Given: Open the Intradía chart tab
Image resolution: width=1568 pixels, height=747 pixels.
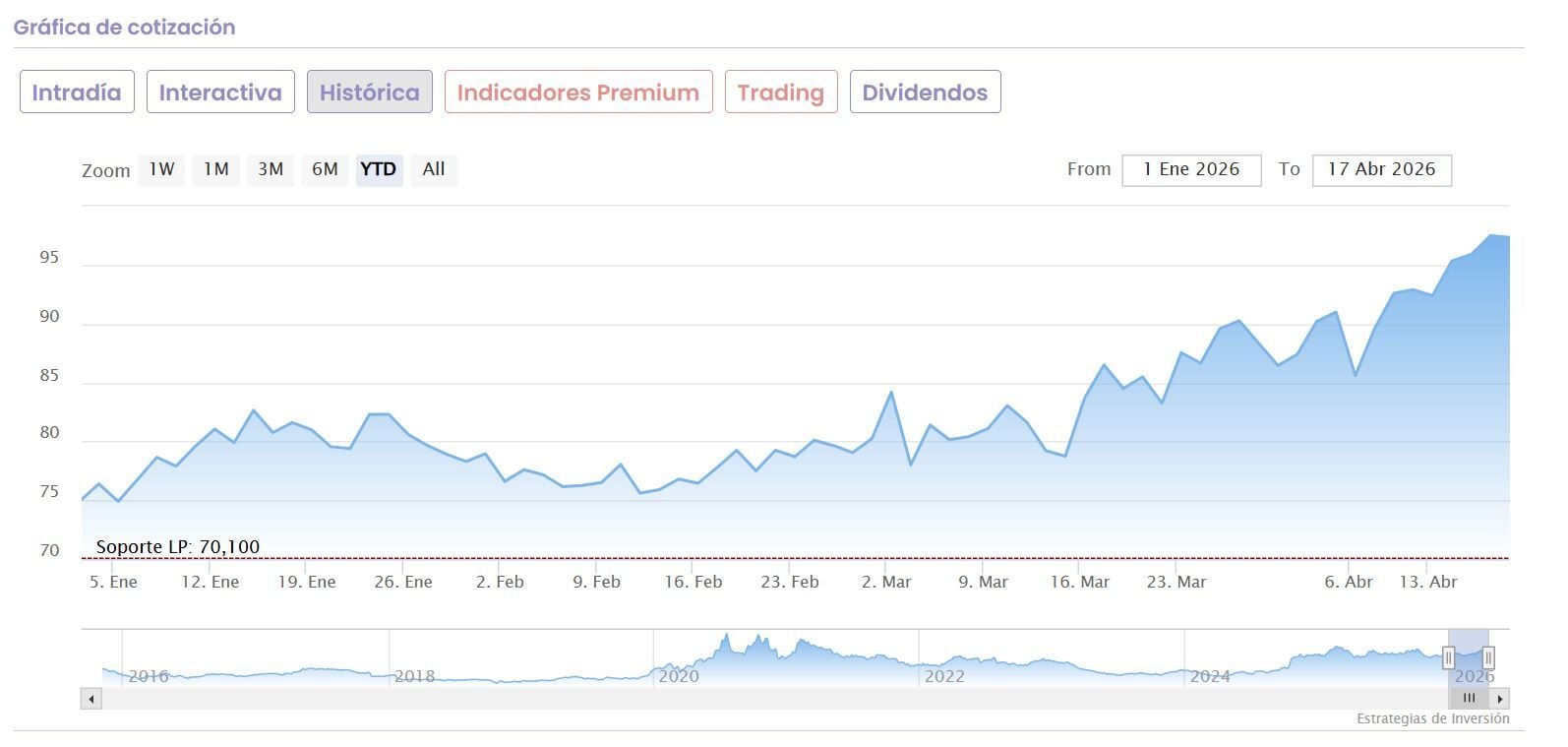Looking at the screenshot, I should coord(77,93).
